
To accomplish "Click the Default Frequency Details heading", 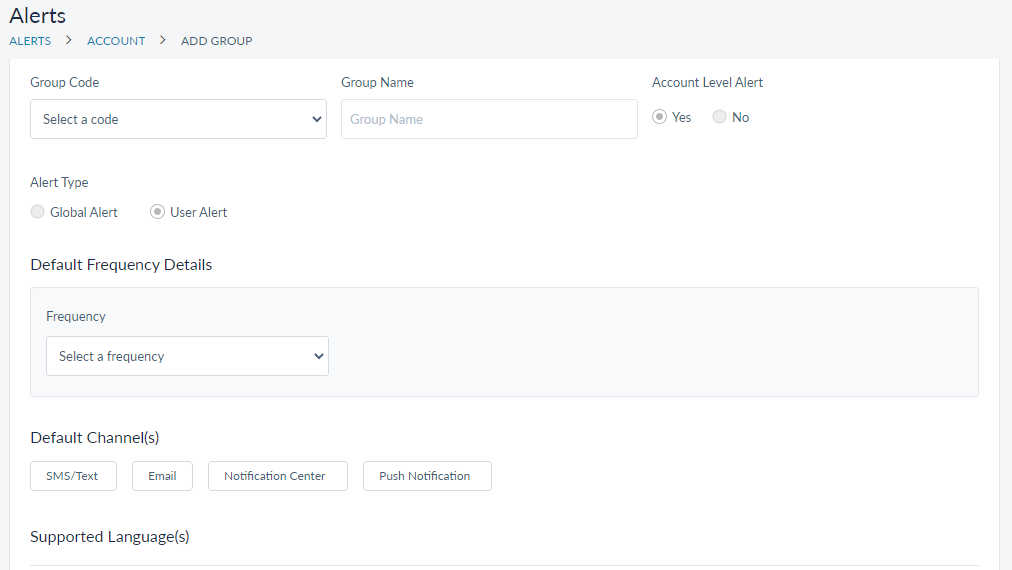I will click(x=121, y=265).
